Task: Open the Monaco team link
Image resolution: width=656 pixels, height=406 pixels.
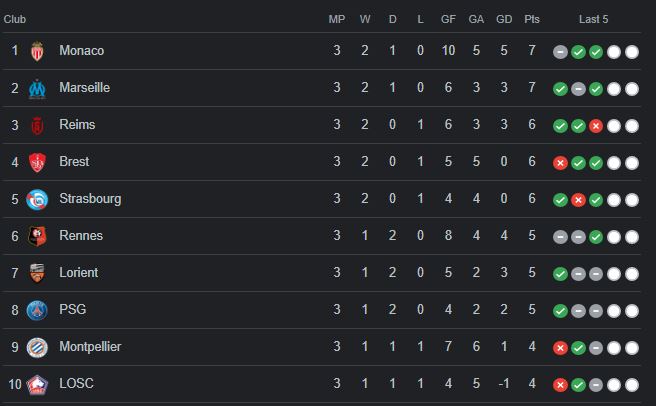Action: tap(82, 51)
